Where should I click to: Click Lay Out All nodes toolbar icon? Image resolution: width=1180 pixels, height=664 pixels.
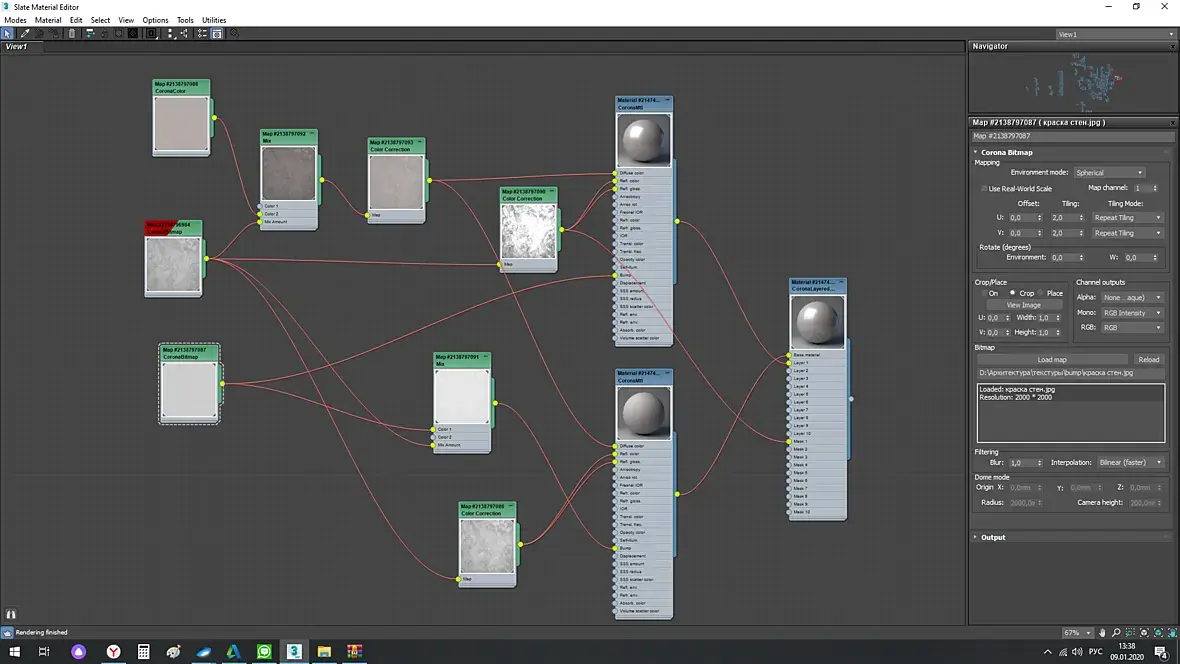coord(170,33)
